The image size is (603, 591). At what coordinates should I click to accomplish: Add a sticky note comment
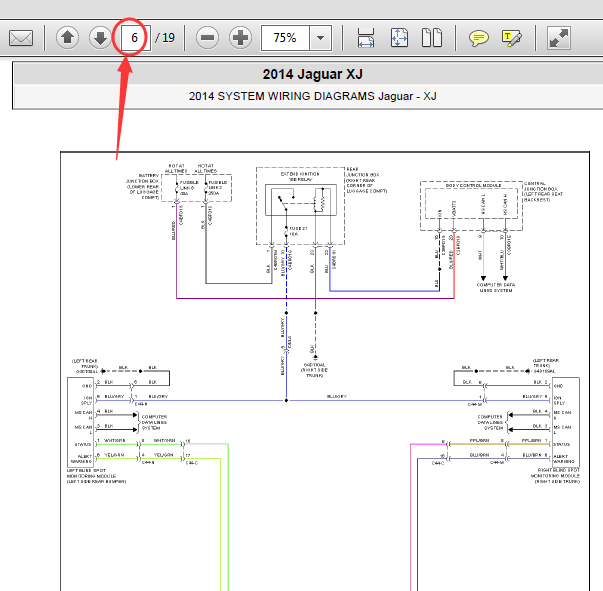(x=478, y=38)
